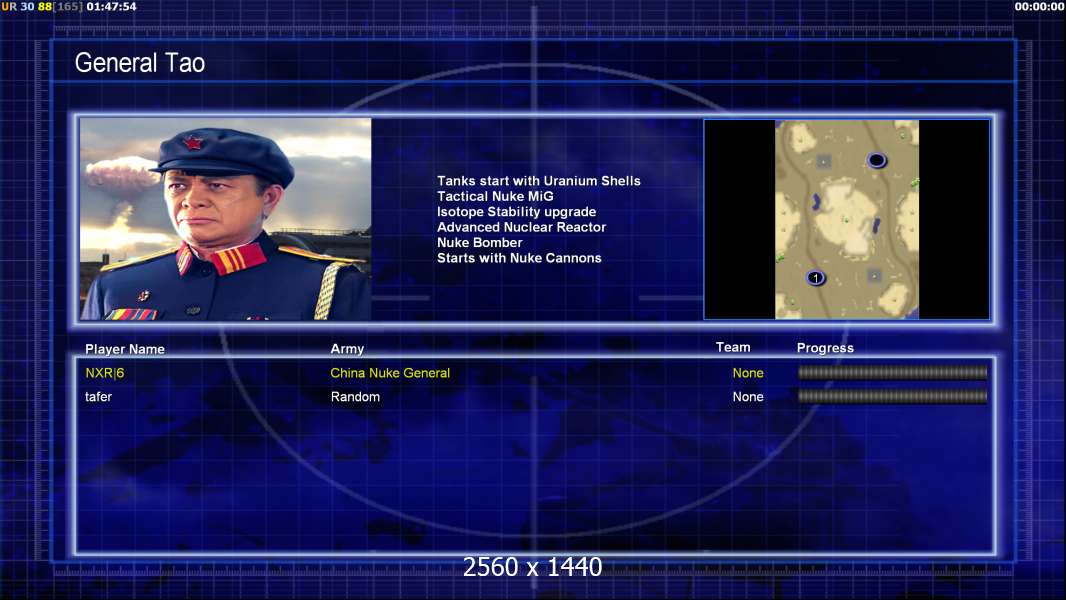Click 'China Nuke General' army entry

pos(390,373)
